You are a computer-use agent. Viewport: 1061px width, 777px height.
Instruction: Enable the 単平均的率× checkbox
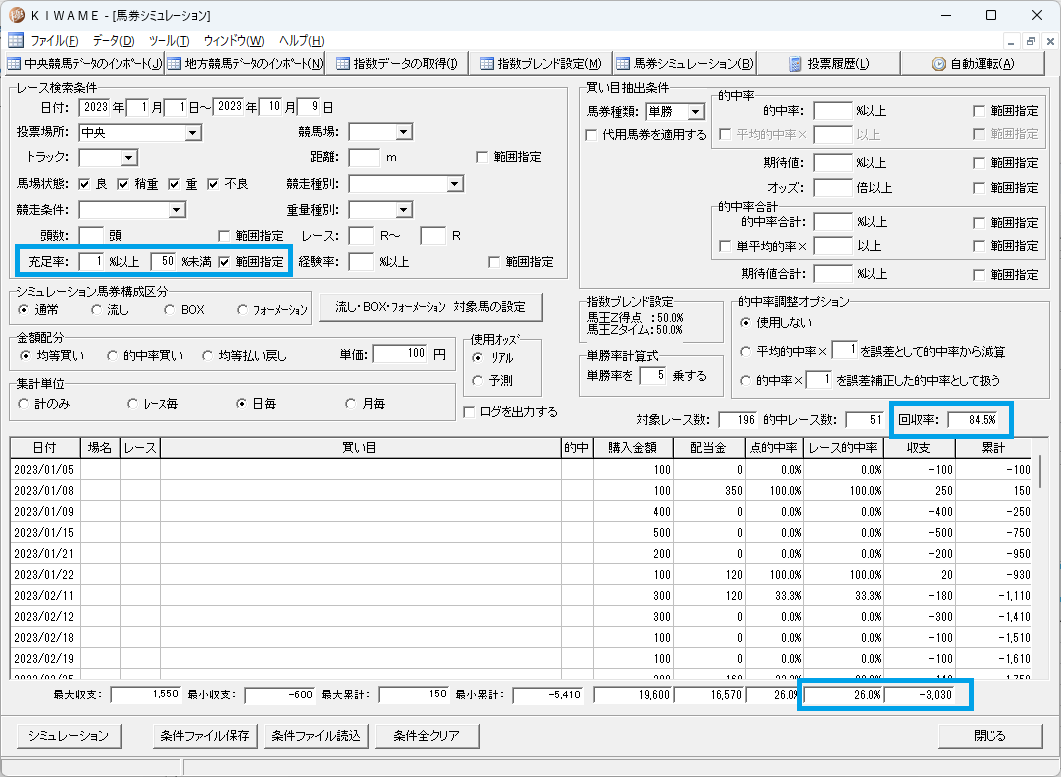pyautogui.click(x=724, y=246)
